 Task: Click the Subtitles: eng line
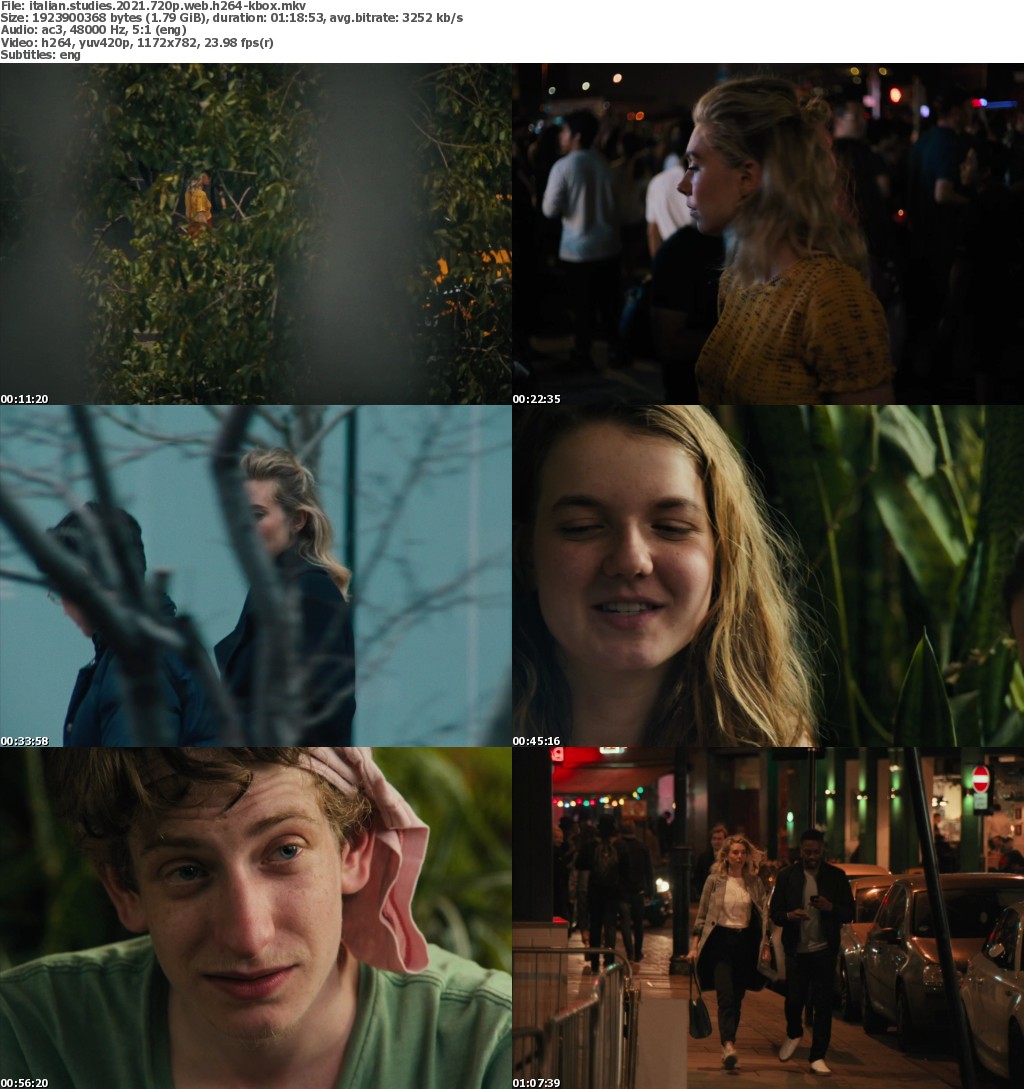coord(41,54)
